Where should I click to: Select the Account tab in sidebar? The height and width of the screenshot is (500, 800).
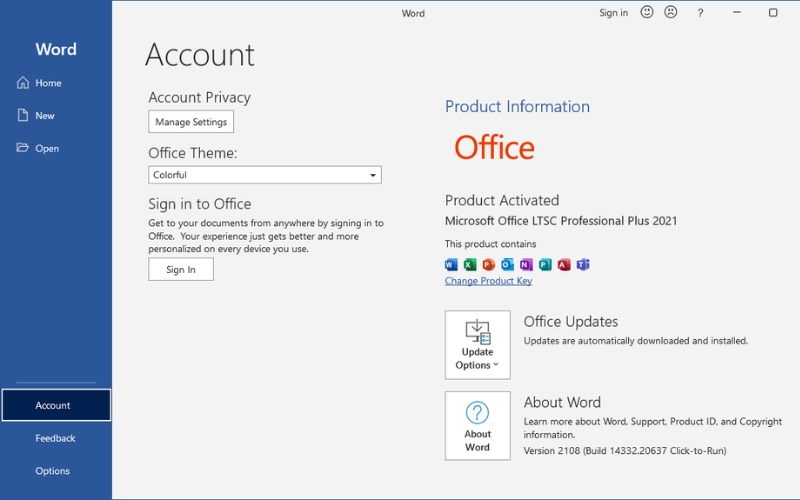[x=56, y=405]
